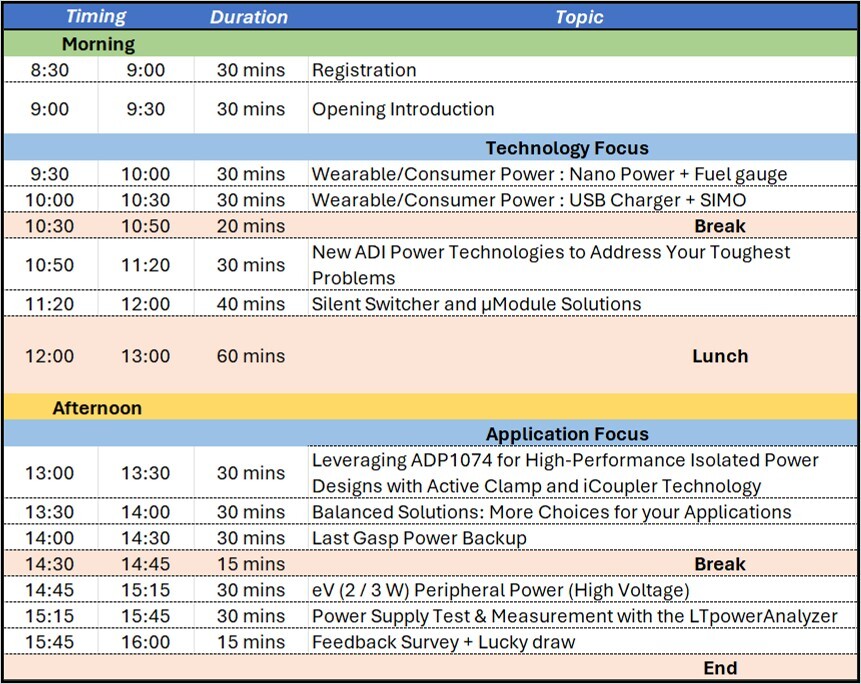Select the 60 mins duration cell
Viewport: 861px width, 684px height.
tap(250, 356)
